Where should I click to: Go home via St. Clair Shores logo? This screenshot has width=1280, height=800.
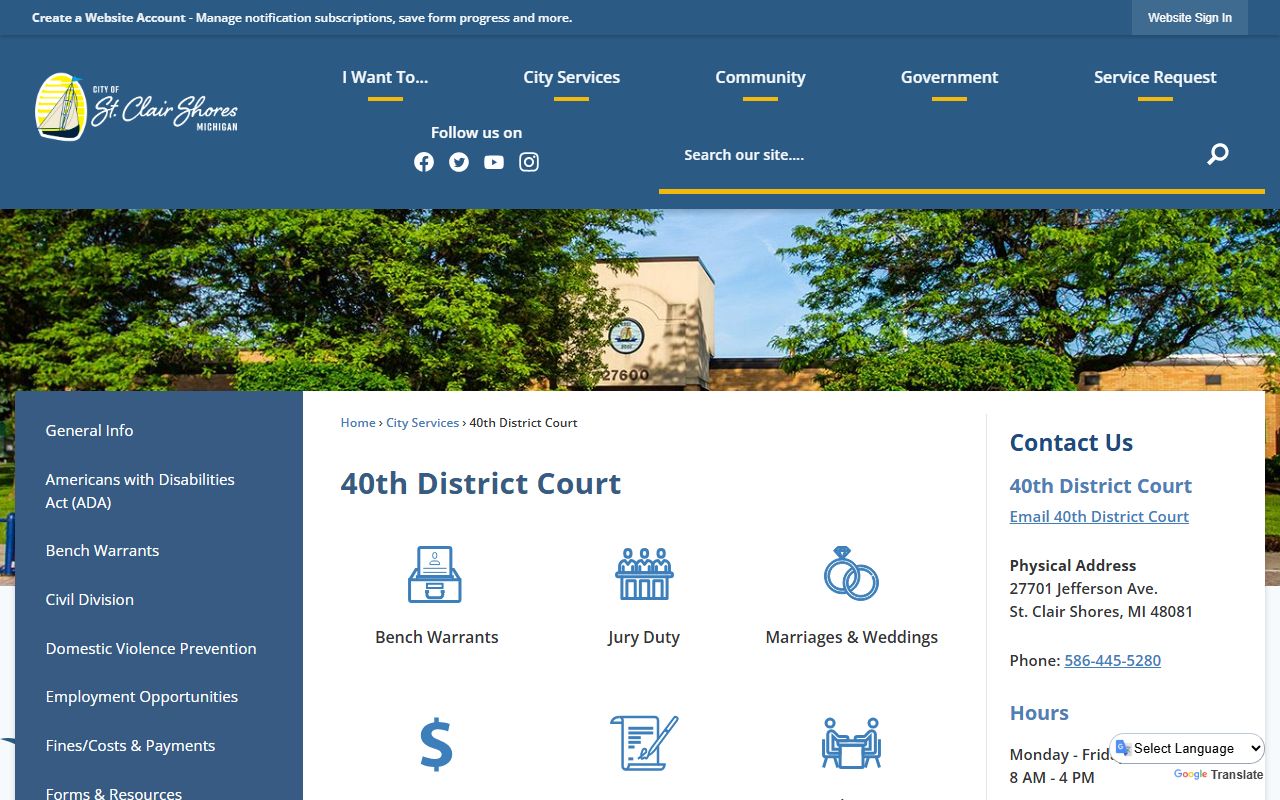[x=137, y=107]
